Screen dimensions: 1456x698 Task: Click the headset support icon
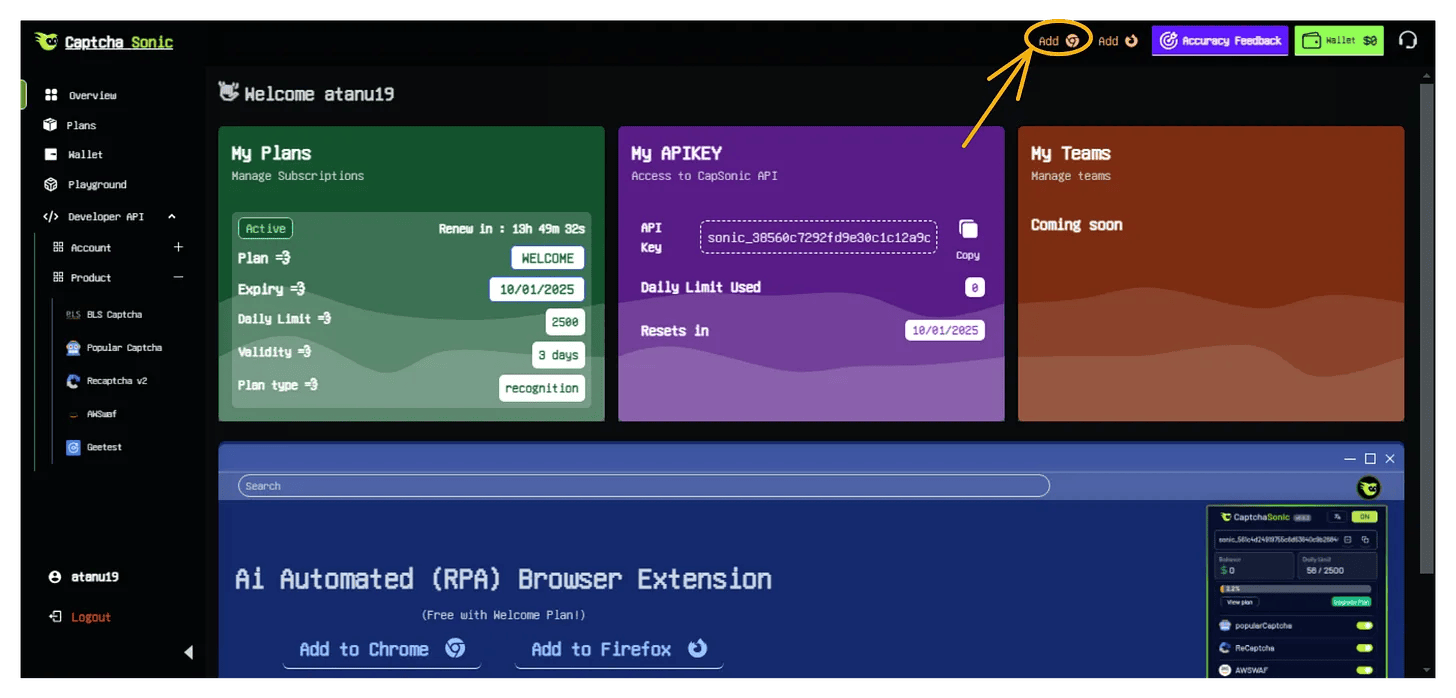click(x=1408, y=41)
